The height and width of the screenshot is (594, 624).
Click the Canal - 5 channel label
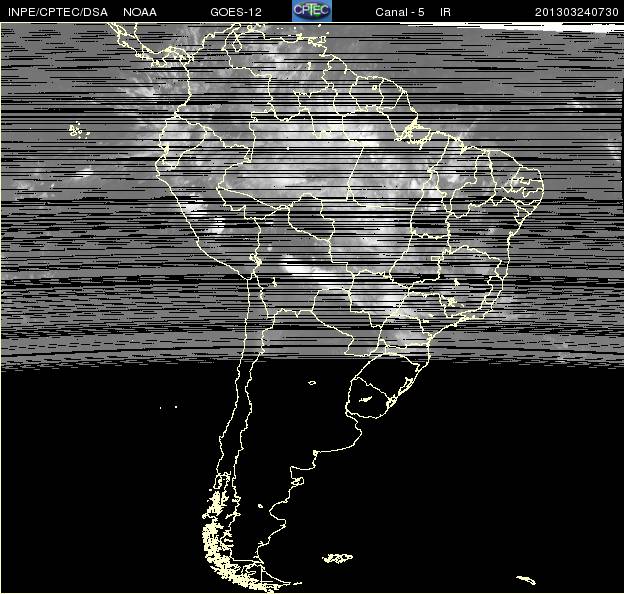pyautogui.click(x=400, y=12)
